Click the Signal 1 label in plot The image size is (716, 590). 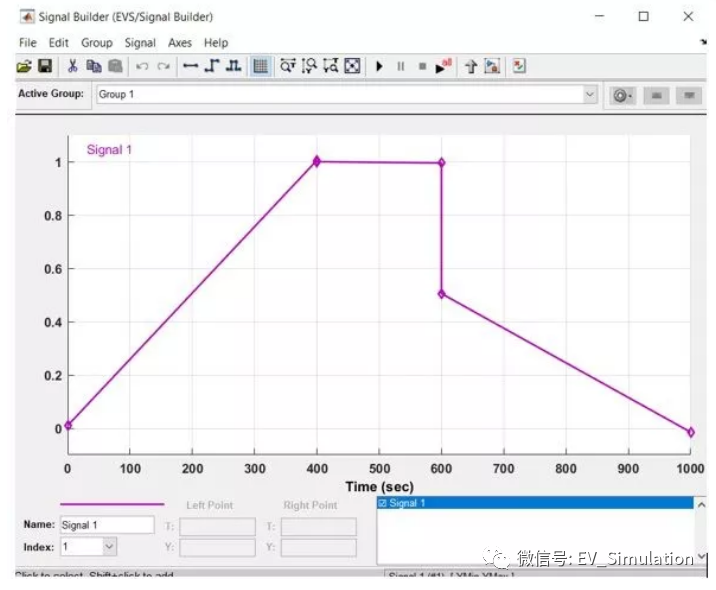tap(109, 150)
